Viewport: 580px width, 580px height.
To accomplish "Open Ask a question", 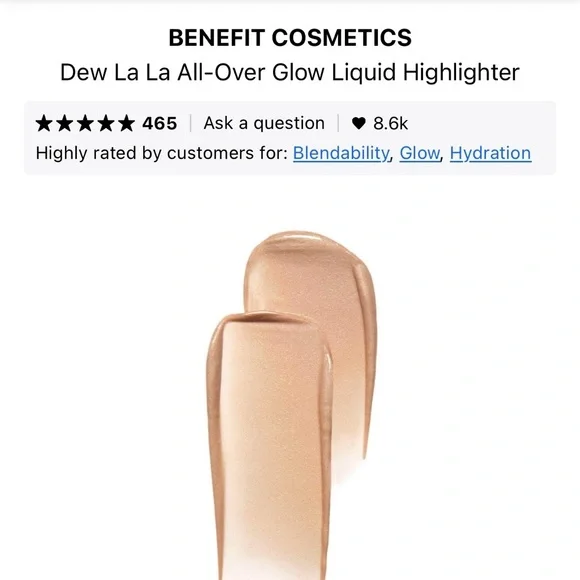I will coord(264,123).
